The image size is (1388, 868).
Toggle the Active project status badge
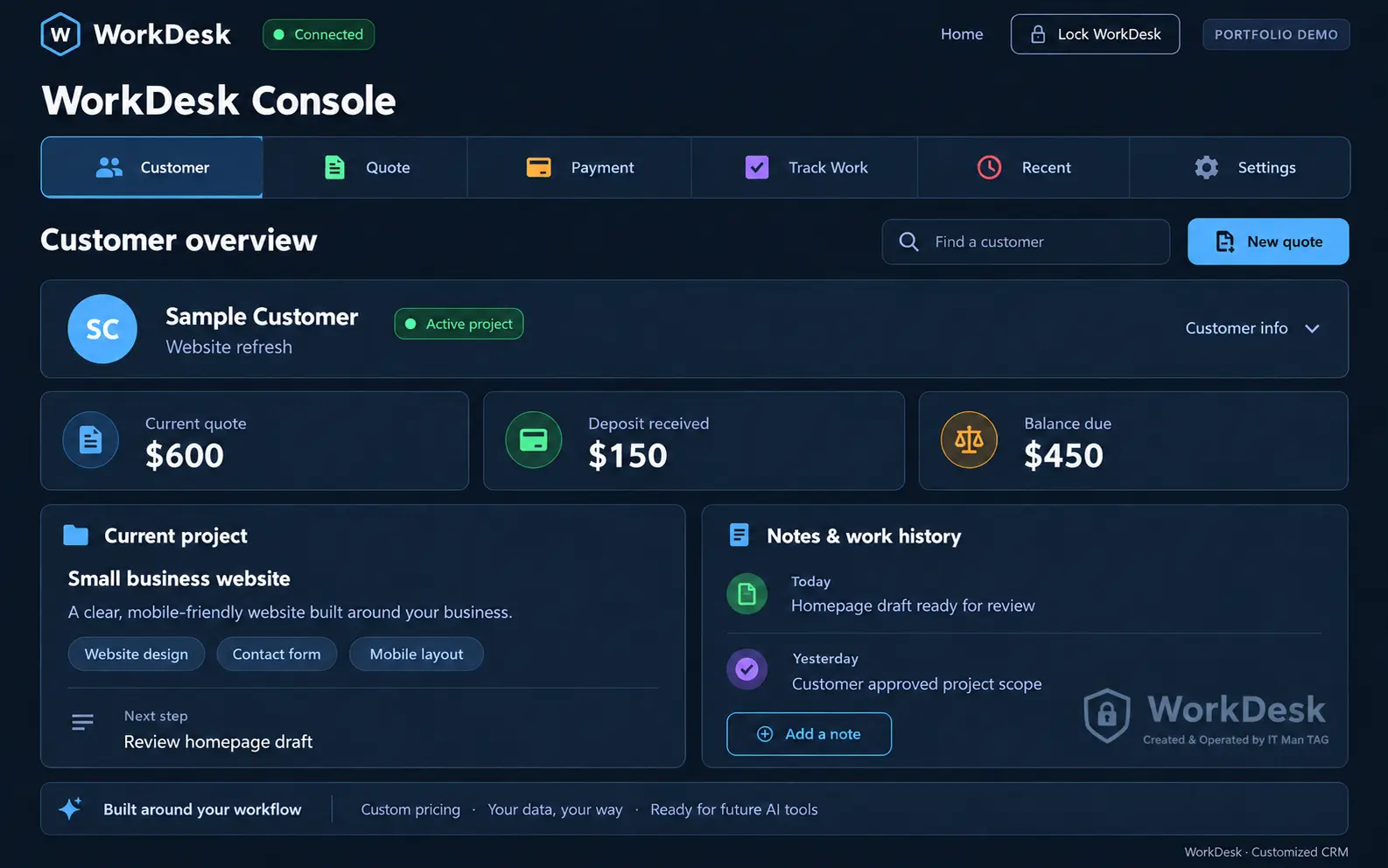click(459, 324)
